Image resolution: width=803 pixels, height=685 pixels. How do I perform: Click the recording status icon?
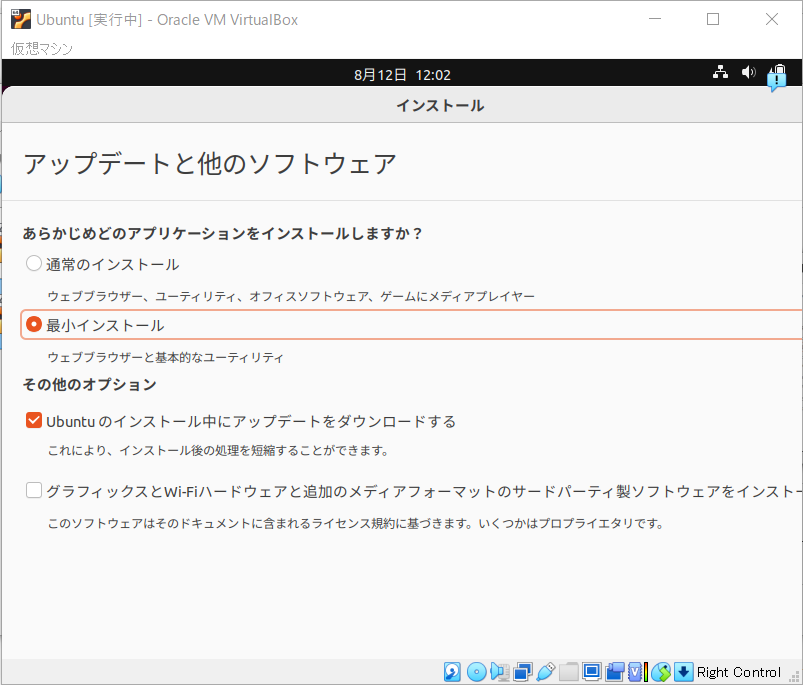[x=615, y=672]
